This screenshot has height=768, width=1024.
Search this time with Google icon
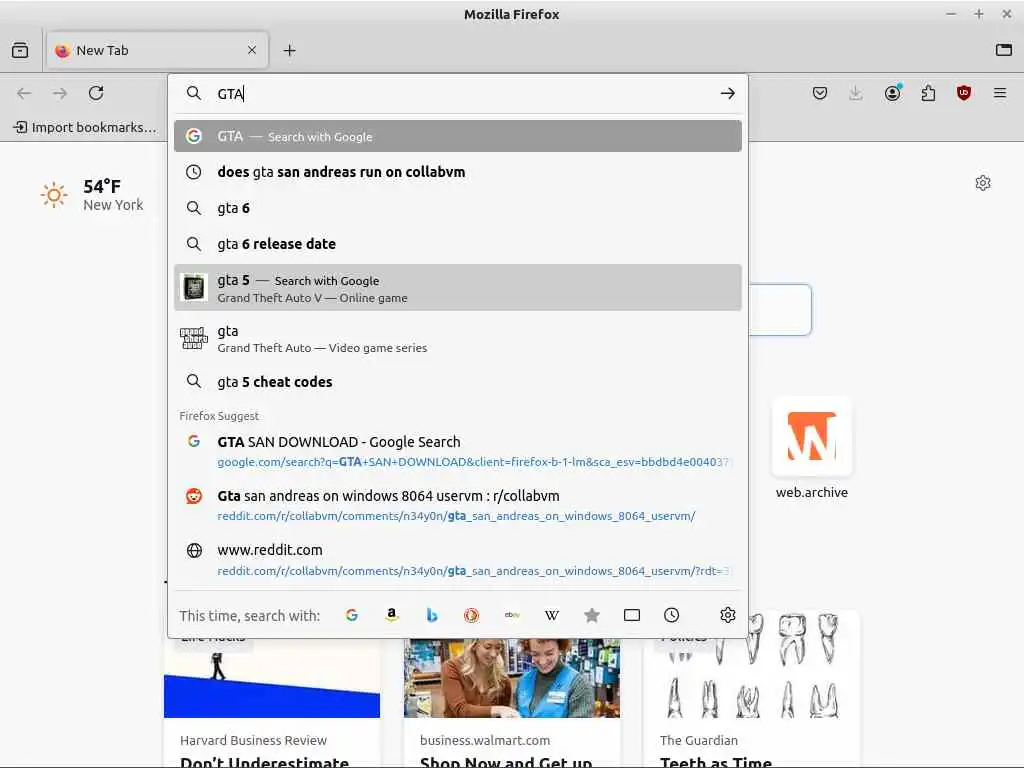[352, 615]
